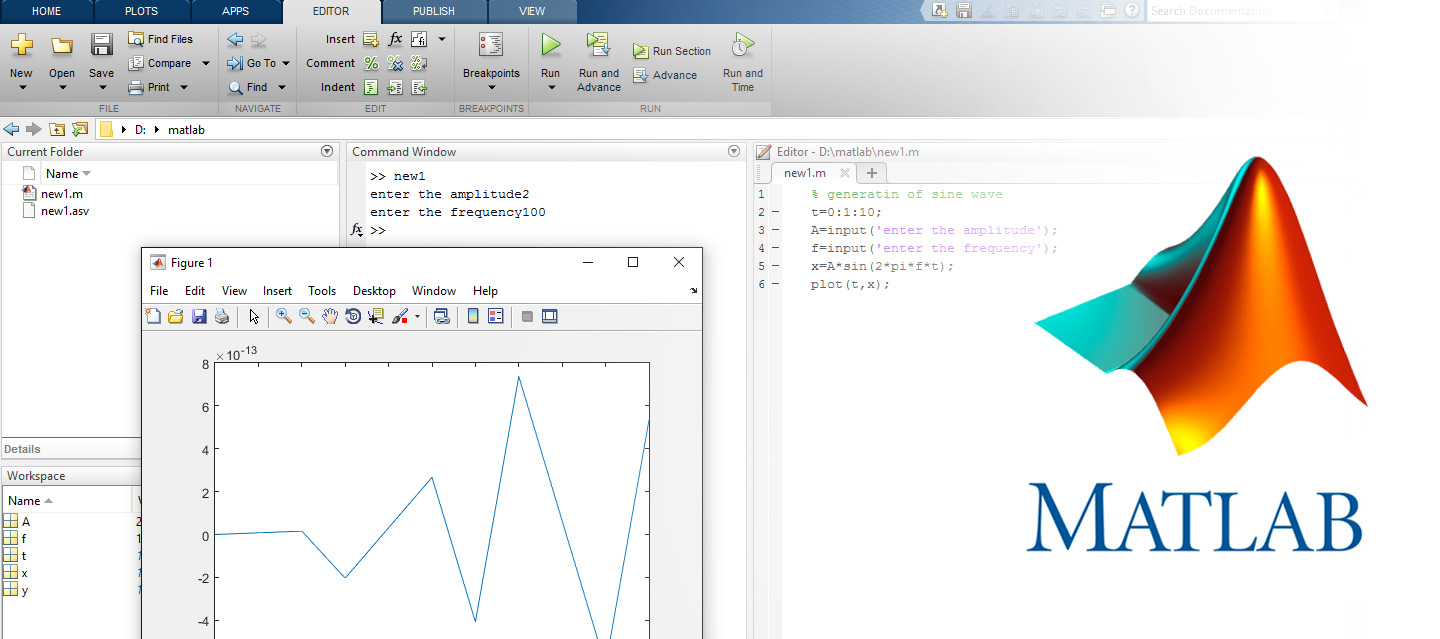This screenshot has height=639, width=1440.
Task: Switch to the PUBLISH tab
Action: click(433, 12)
